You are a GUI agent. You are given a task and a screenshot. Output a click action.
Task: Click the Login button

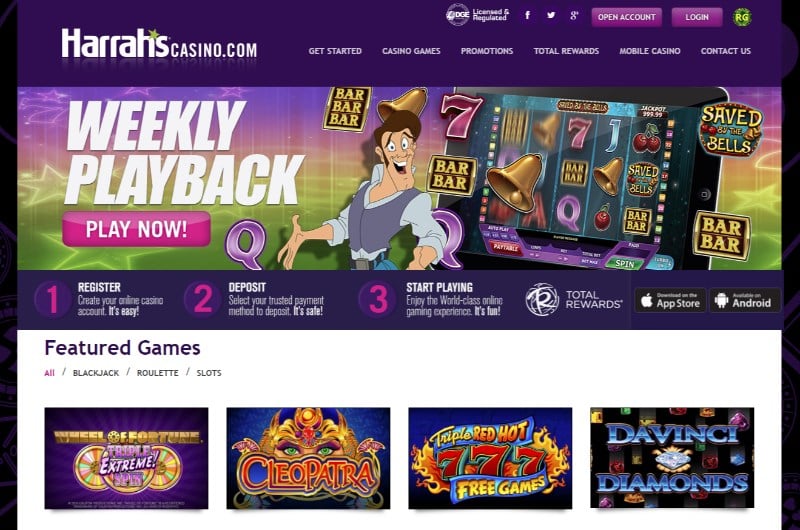[696, 17]
